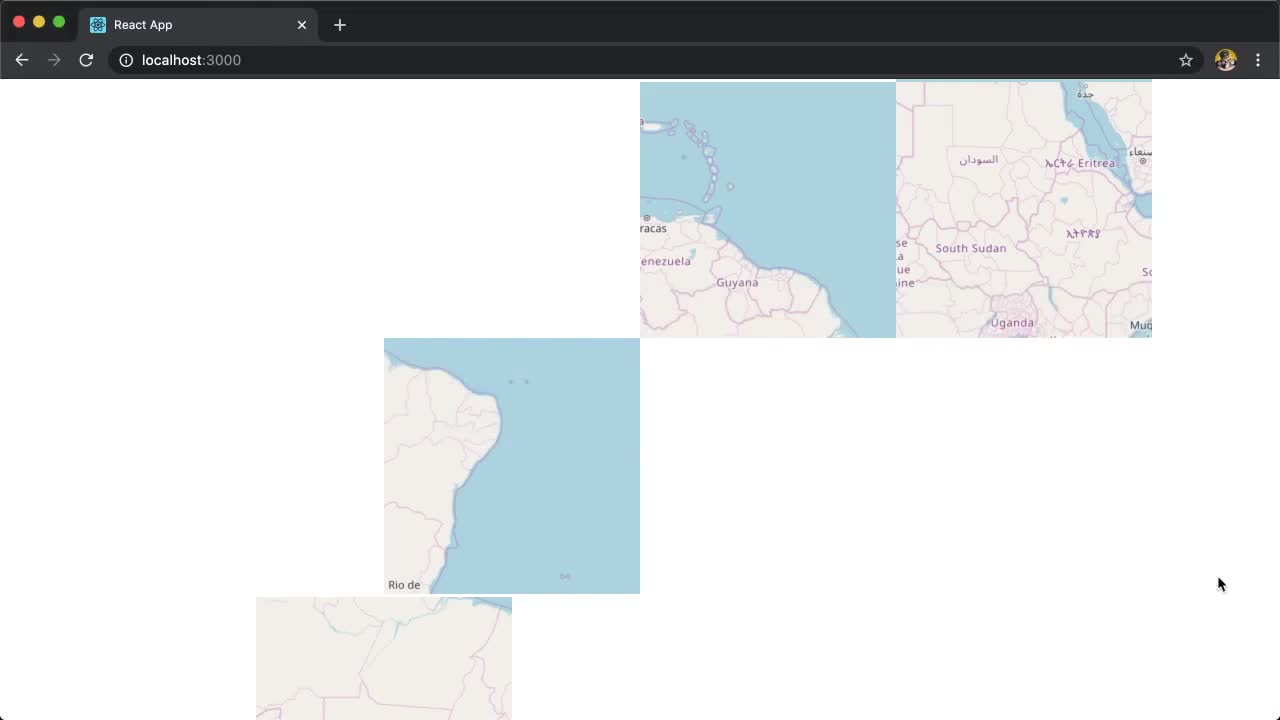Click the Rio de label on map

point(404,585)
